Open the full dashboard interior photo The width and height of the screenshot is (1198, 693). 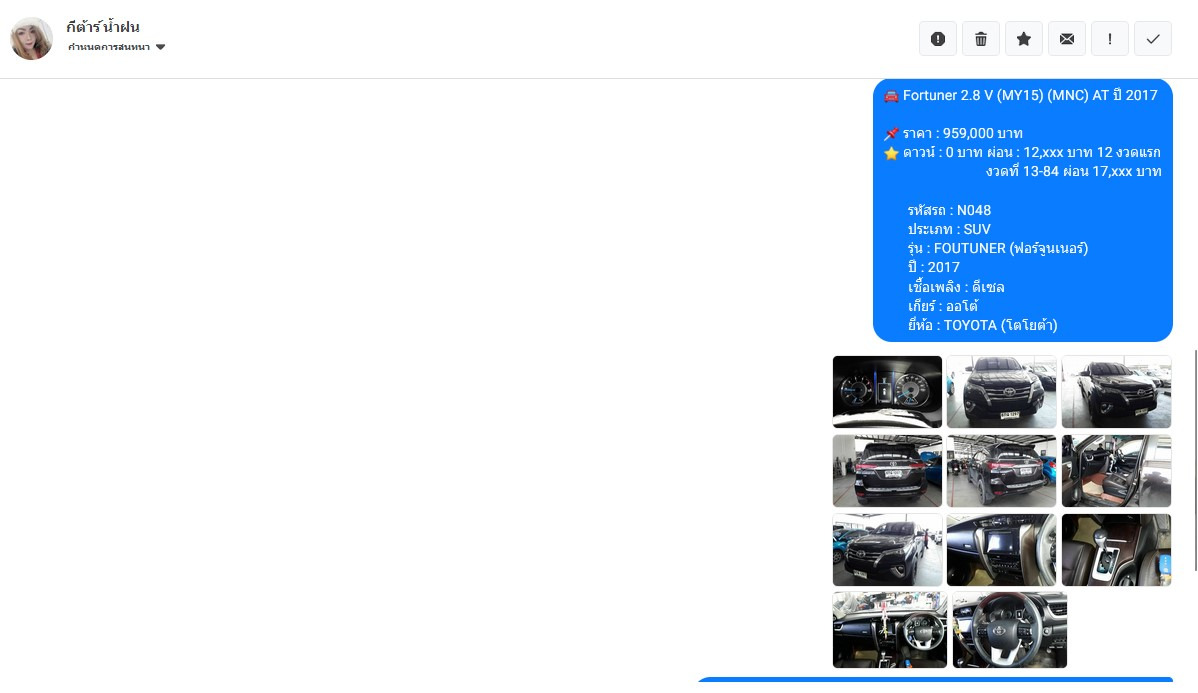click(889, 629)
